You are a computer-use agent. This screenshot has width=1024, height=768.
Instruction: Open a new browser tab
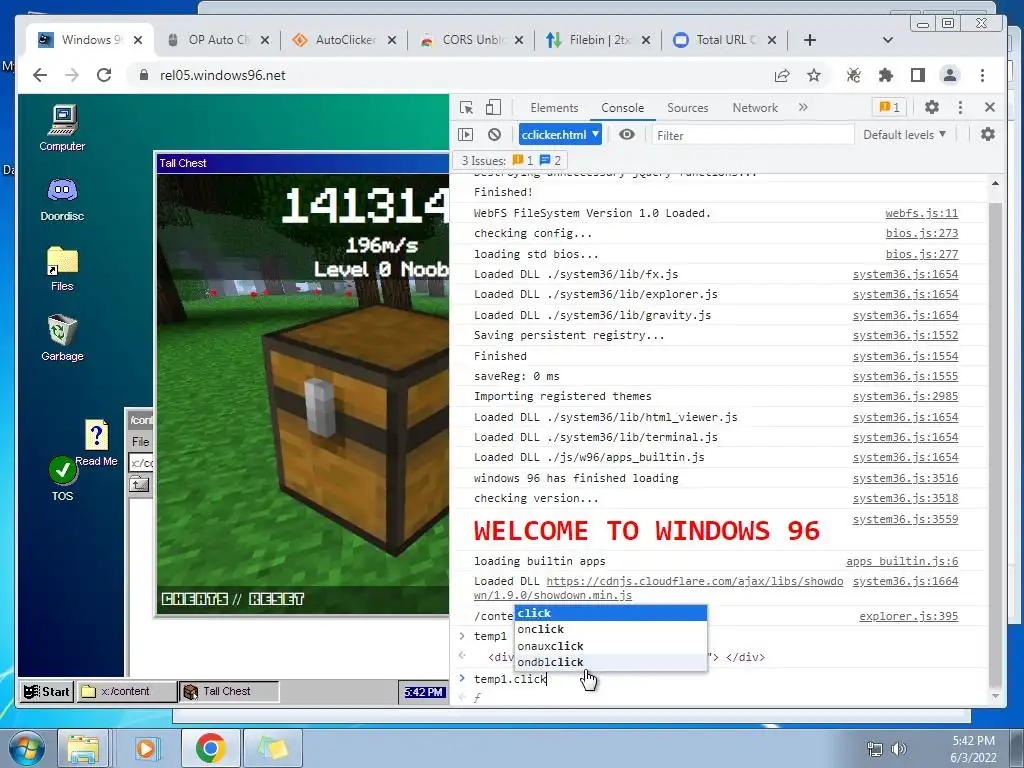click(x=810, y=40)
